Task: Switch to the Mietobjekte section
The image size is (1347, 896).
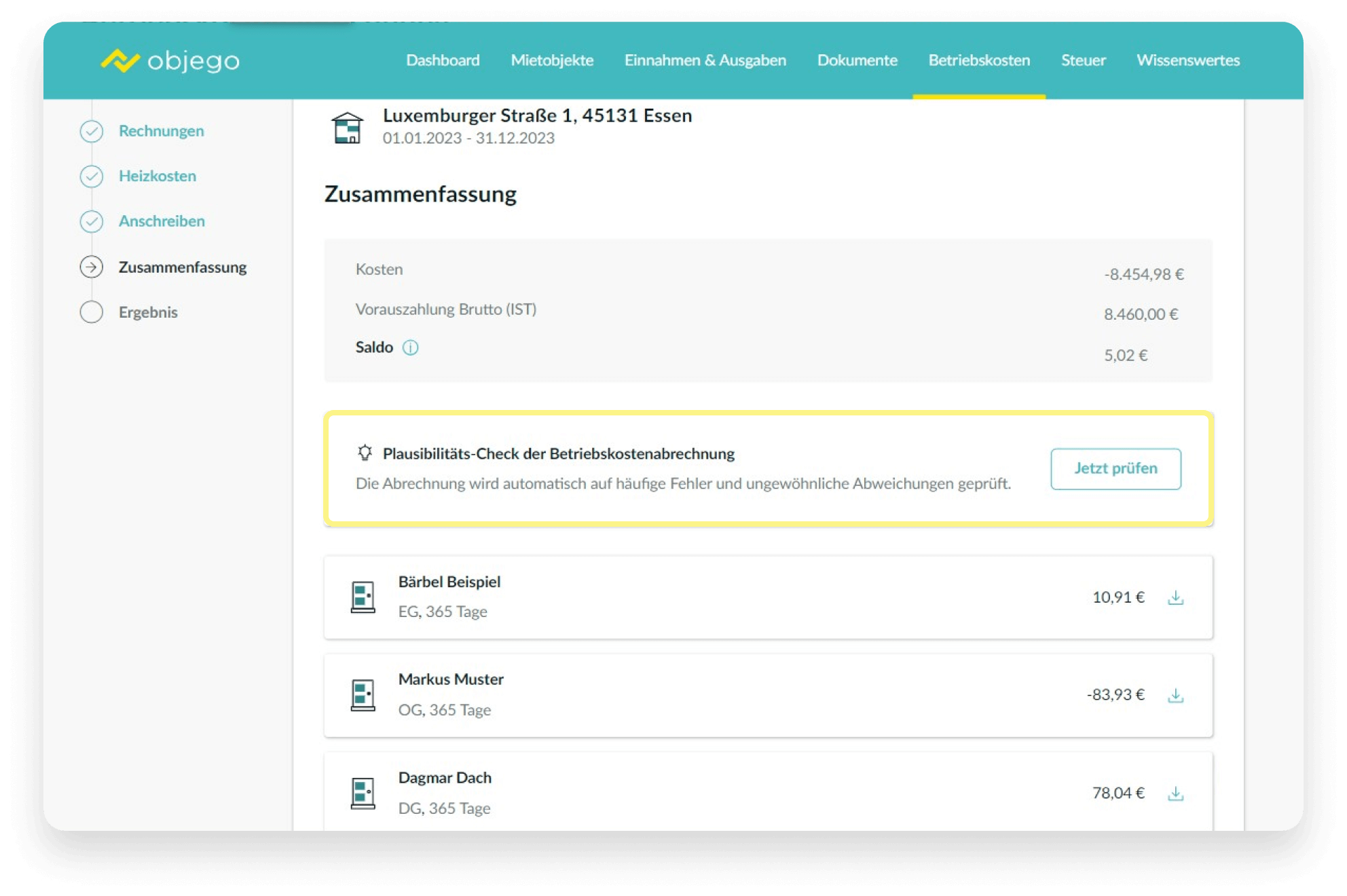Action: (x=552, y=60)
